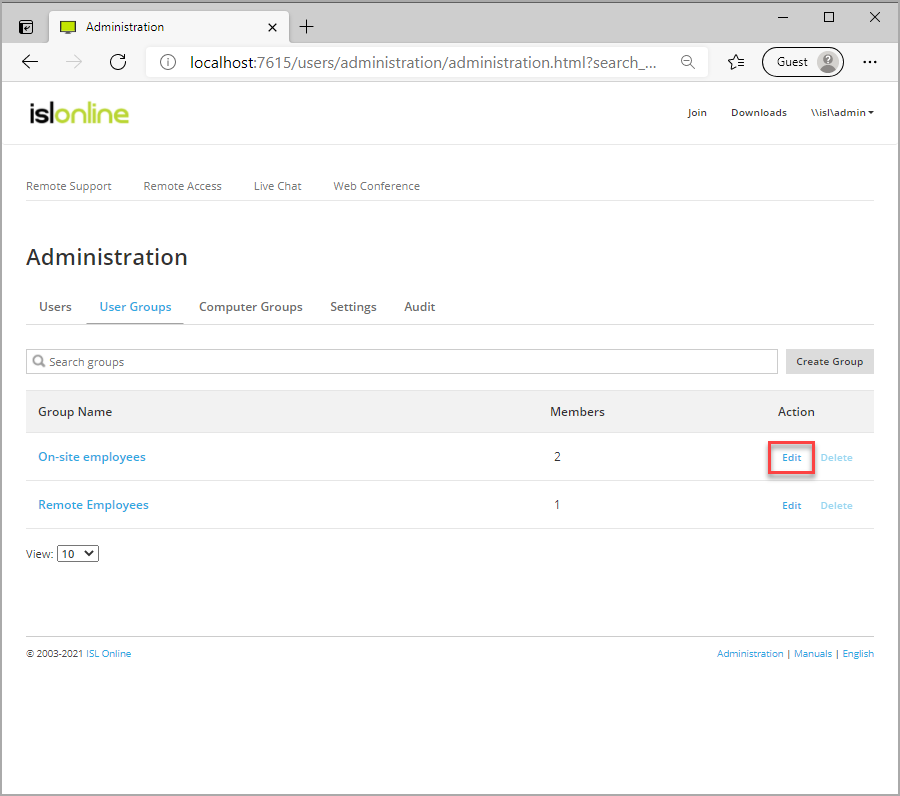Image resolution: width=900 pixels, height=796 pixels.
Task: Minimize the browser window
Action: click(783, 17)
